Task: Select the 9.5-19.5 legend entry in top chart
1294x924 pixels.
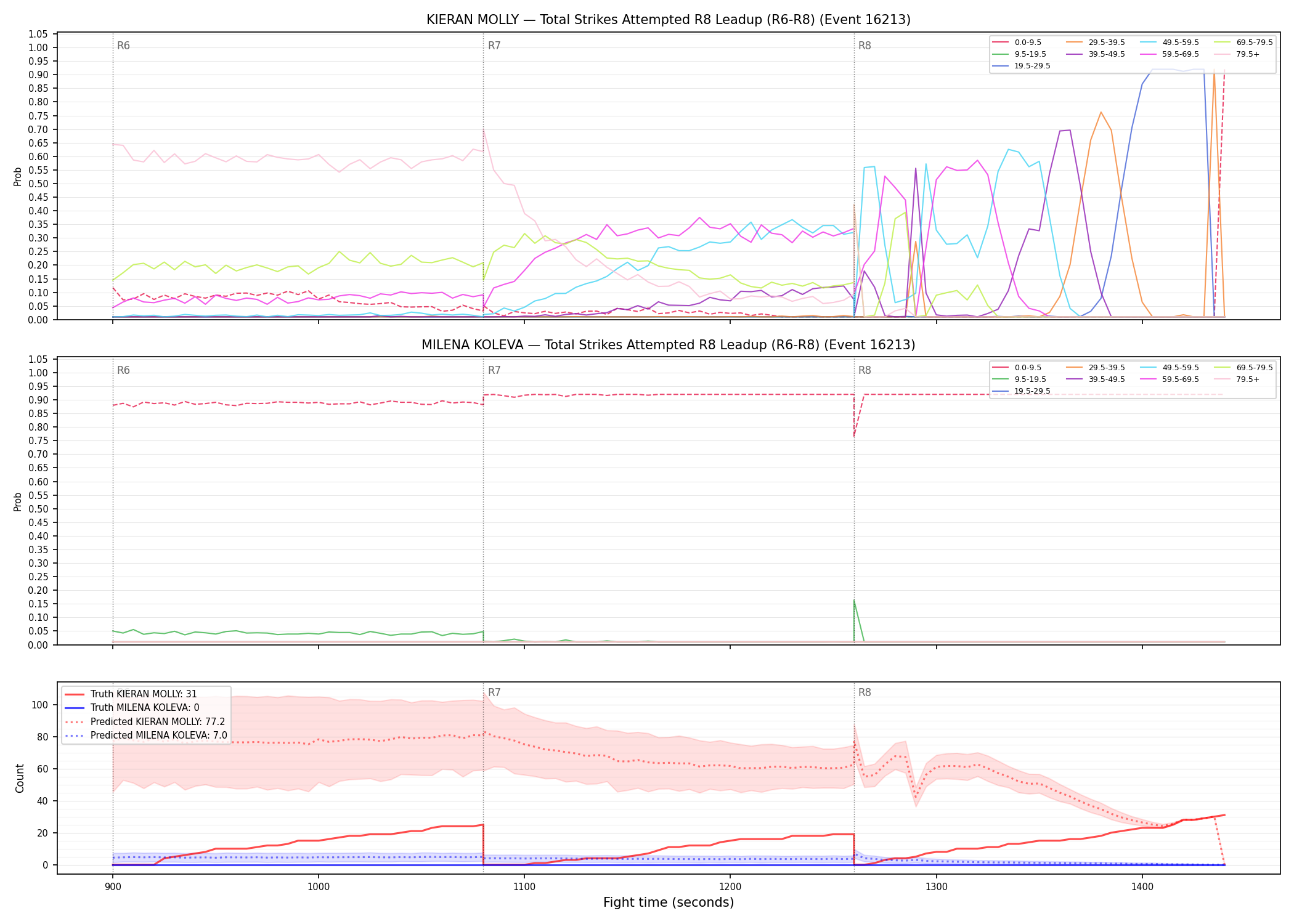Action: [1020, 54]
